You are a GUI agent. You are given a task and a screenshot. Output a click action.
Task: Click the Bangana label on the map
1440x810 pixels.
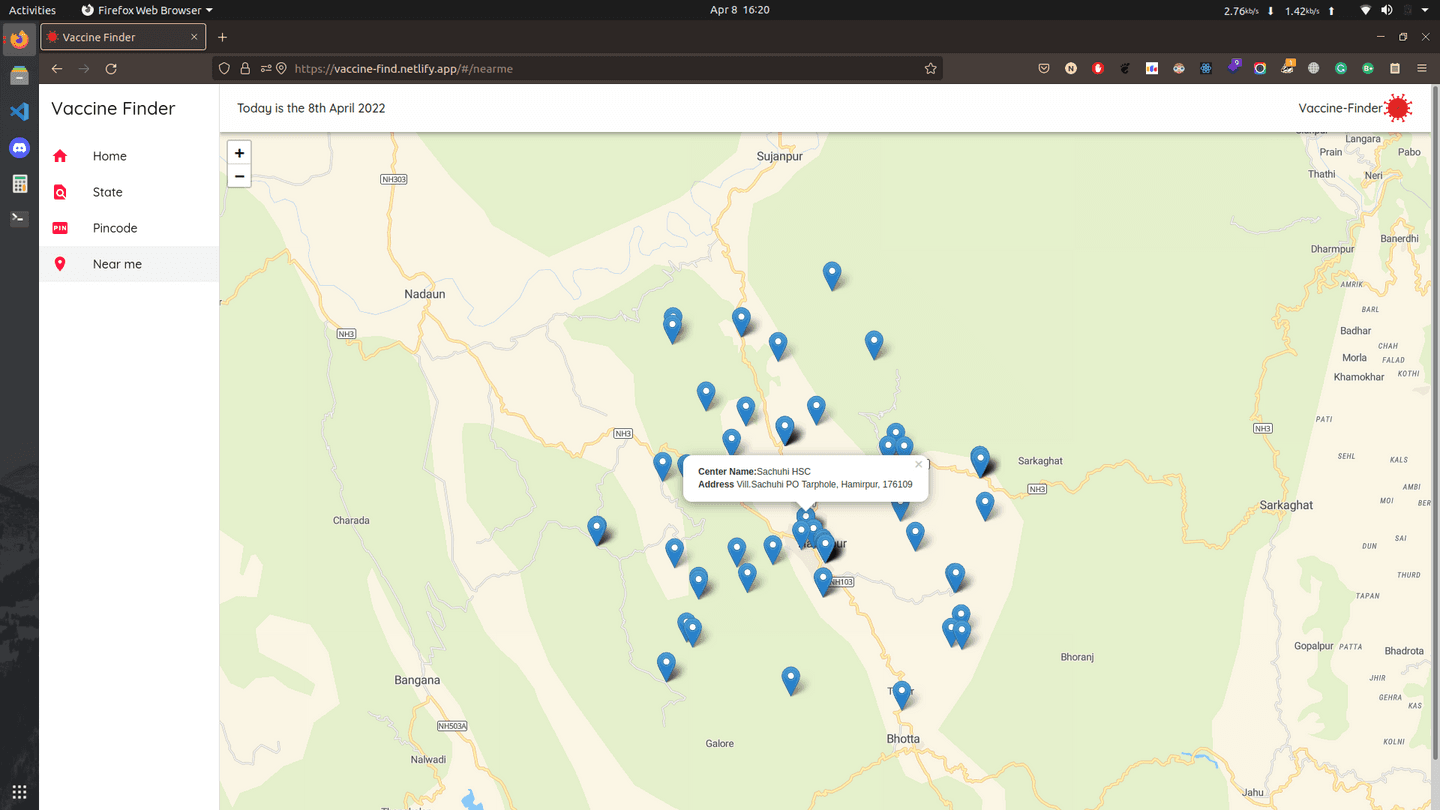coord(417,680)
